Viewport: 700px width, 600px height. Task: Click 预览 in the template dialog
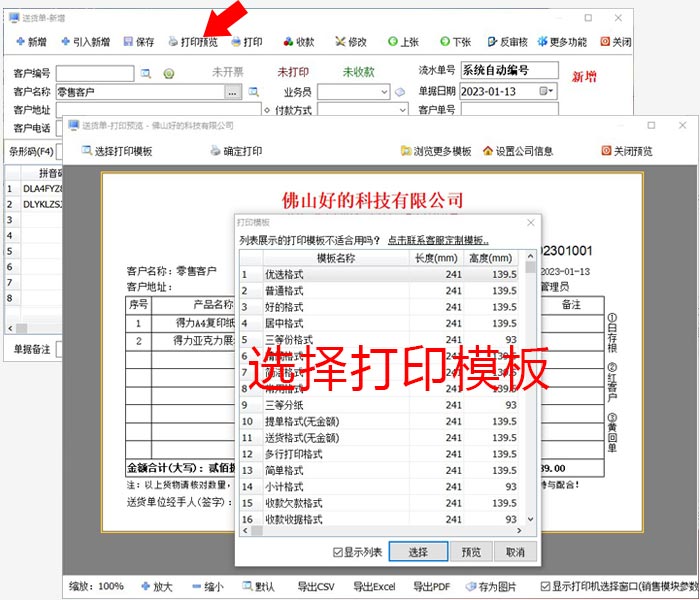[471, 552]
